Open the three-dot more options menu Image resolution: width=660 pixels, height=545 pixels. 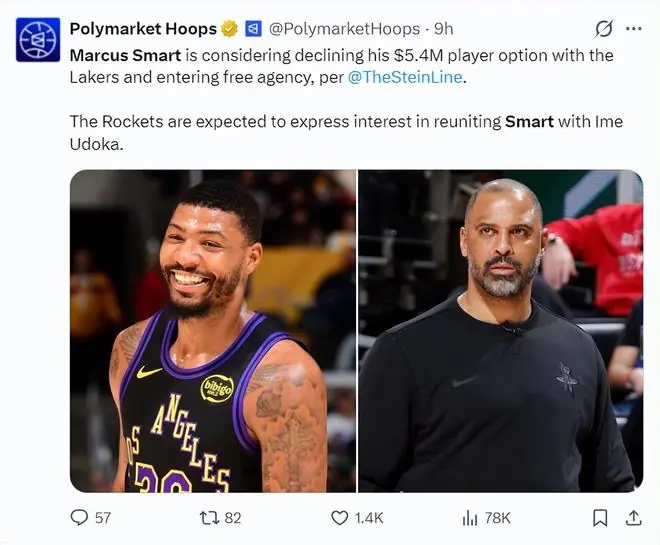[x=634, y=29]
